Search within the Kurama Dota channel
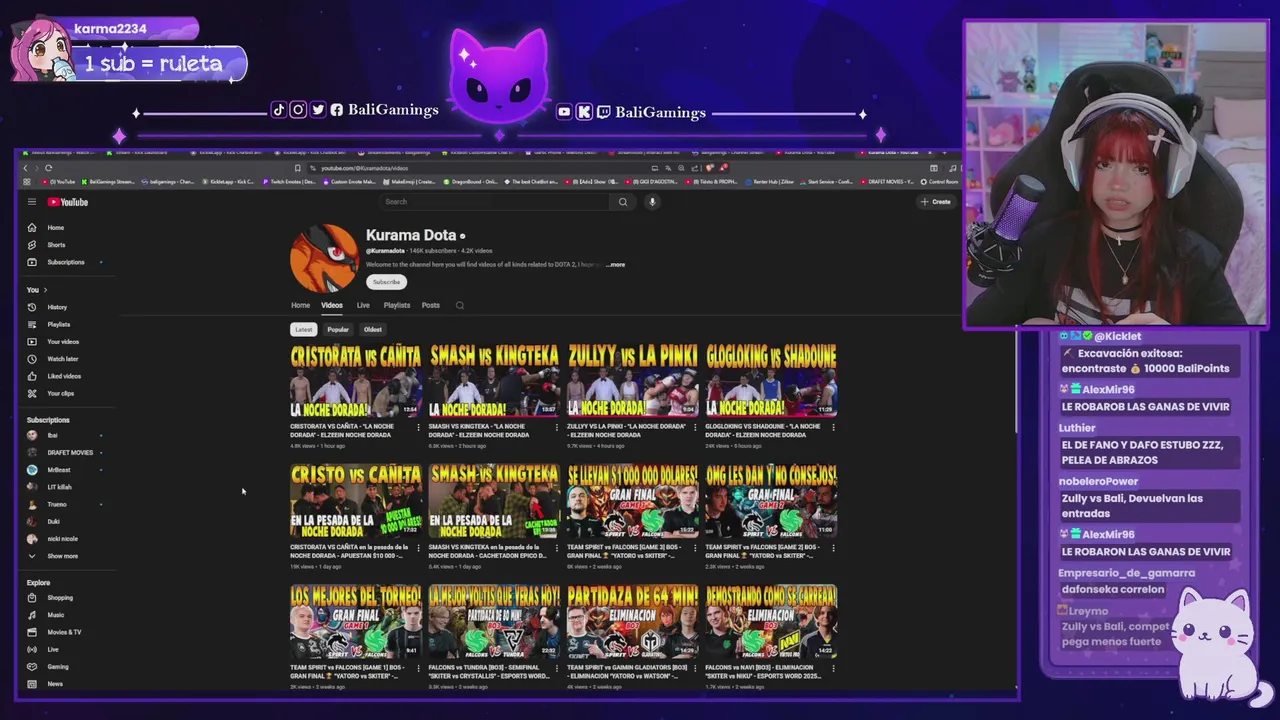Image resolution: width=1280 pixels, height=720 pixels. tap(460, 305)
